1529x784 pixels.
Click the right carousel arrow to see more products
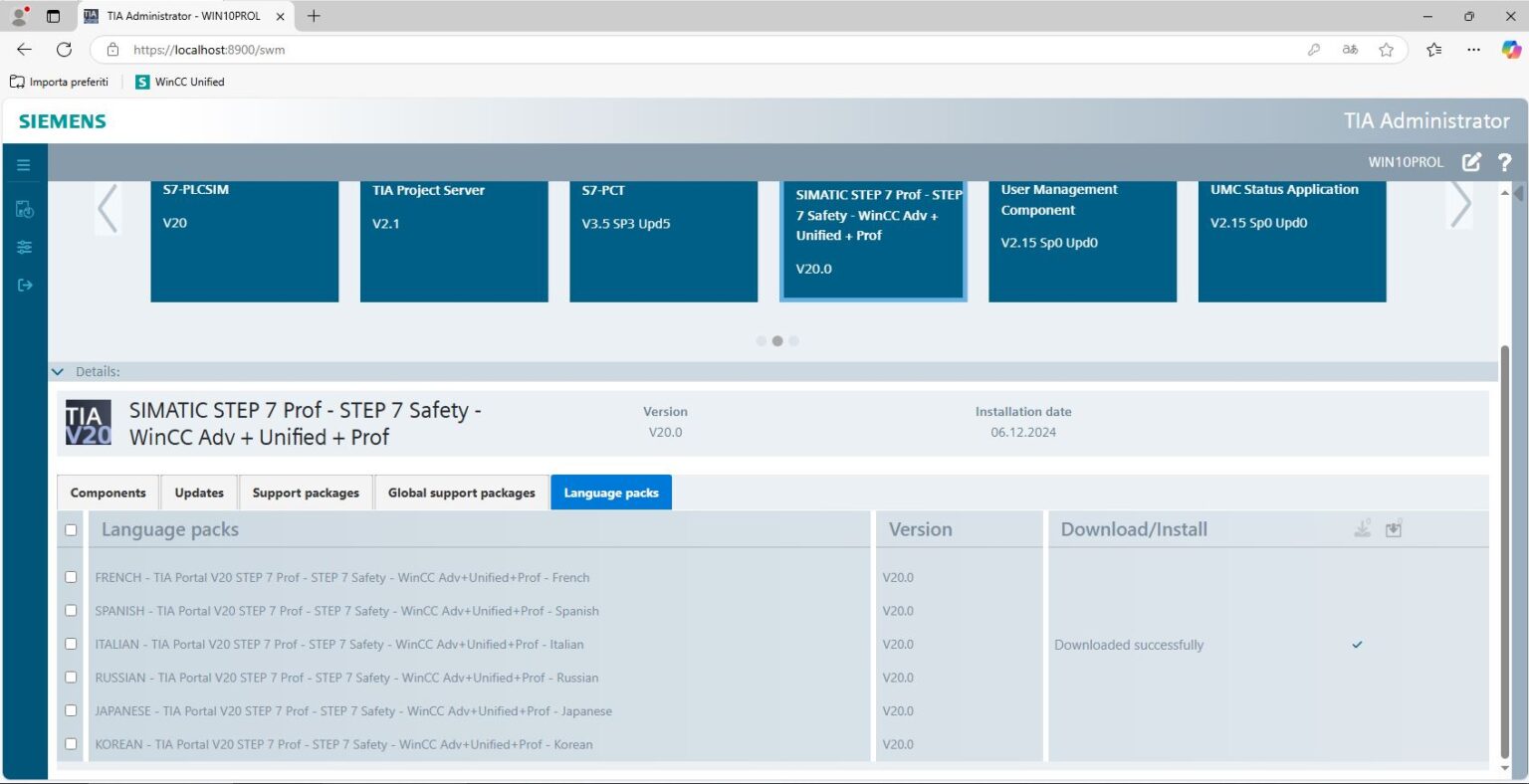pos(1459,203)
